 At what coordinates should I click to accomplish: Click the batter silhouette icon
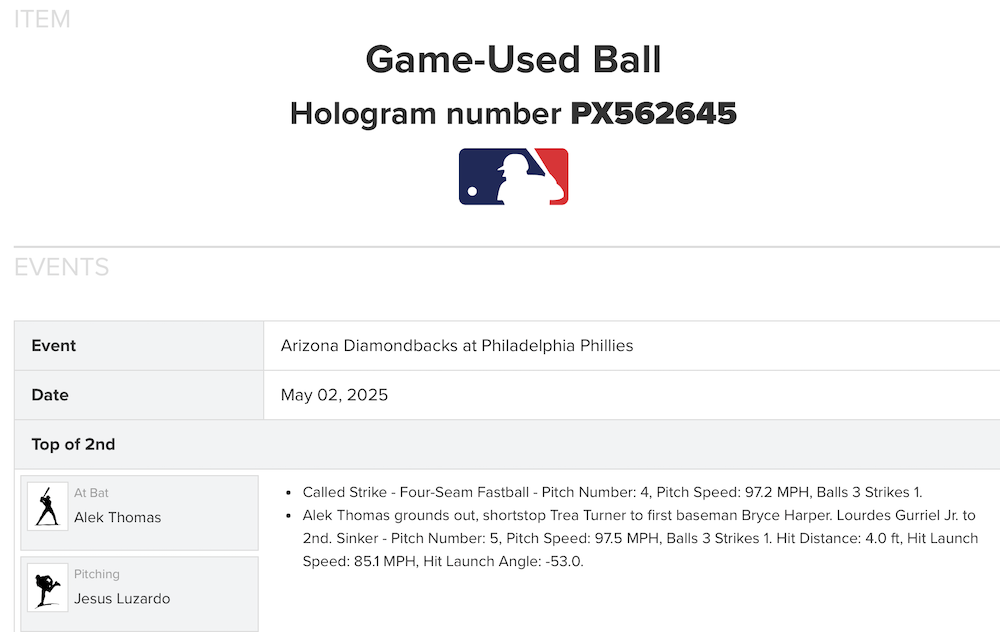coord(47,506)
